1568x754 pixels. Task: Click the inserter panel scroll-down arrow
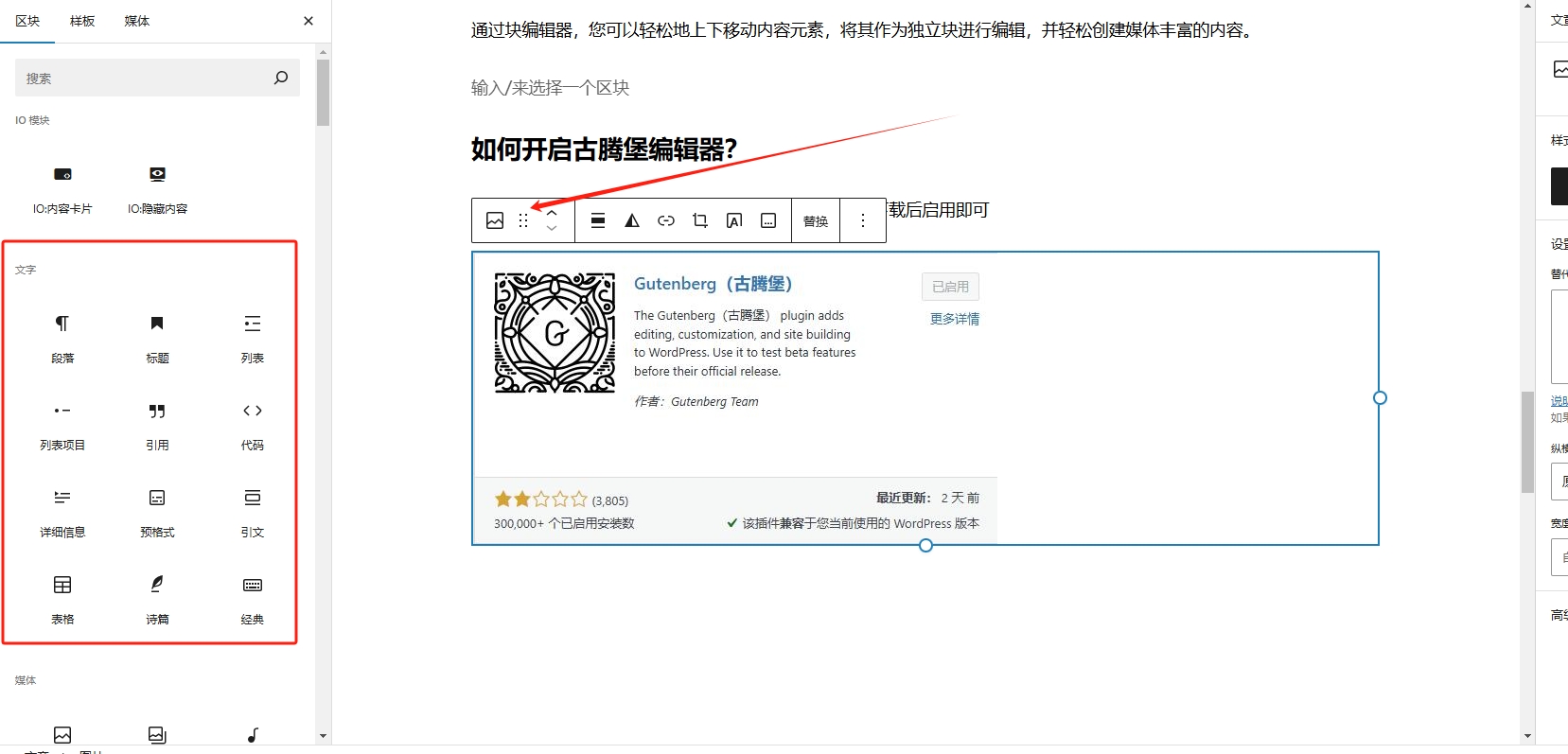tap(323, 735)
